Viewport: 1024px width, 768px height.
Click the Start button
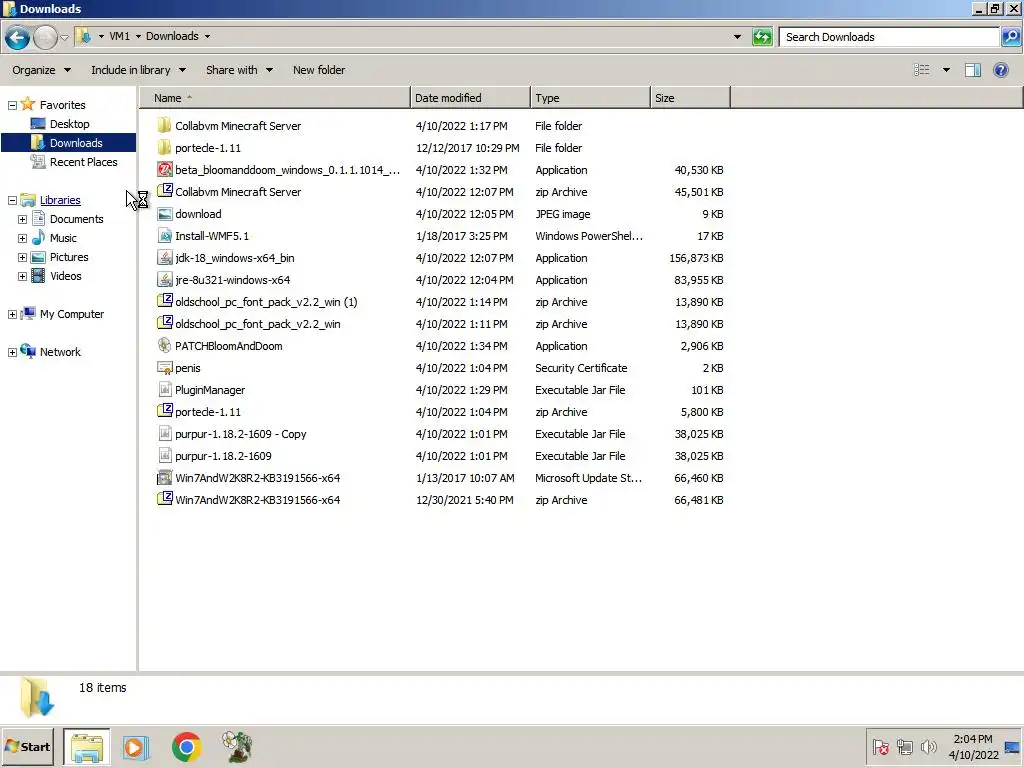[27, 747]
